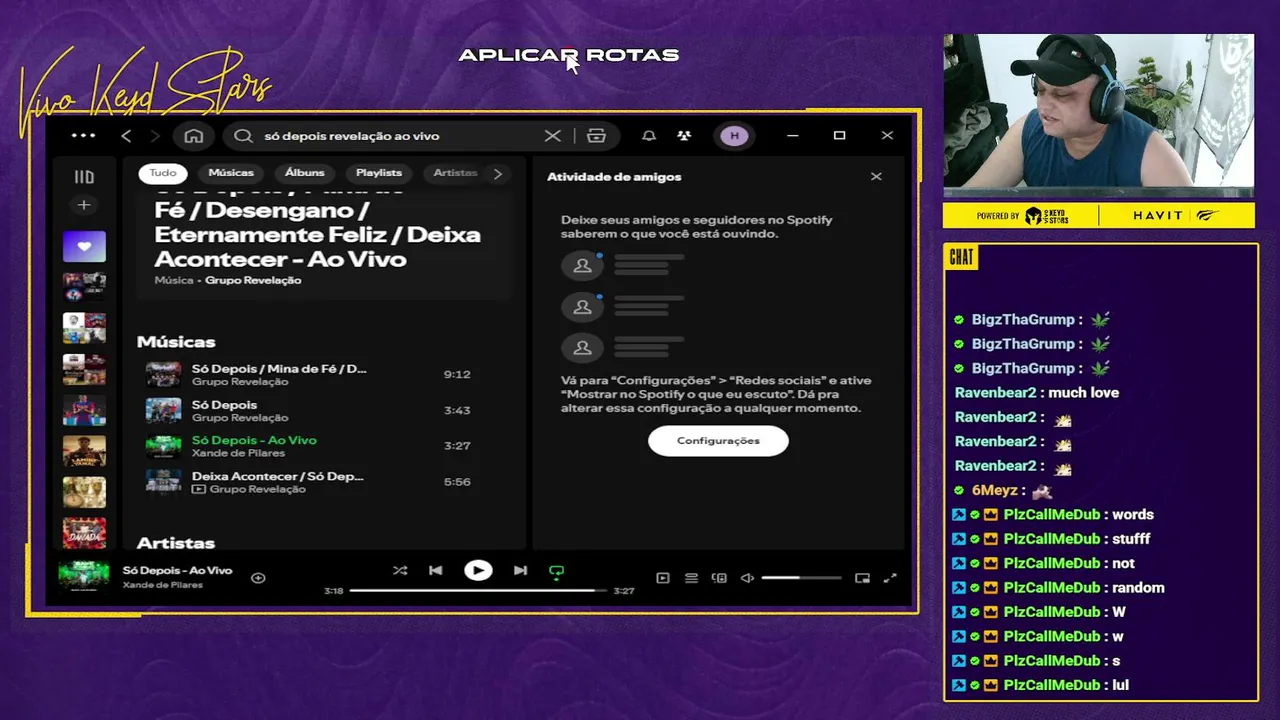
Task: Toggle shuffle playback
Action: pos(400,571)
